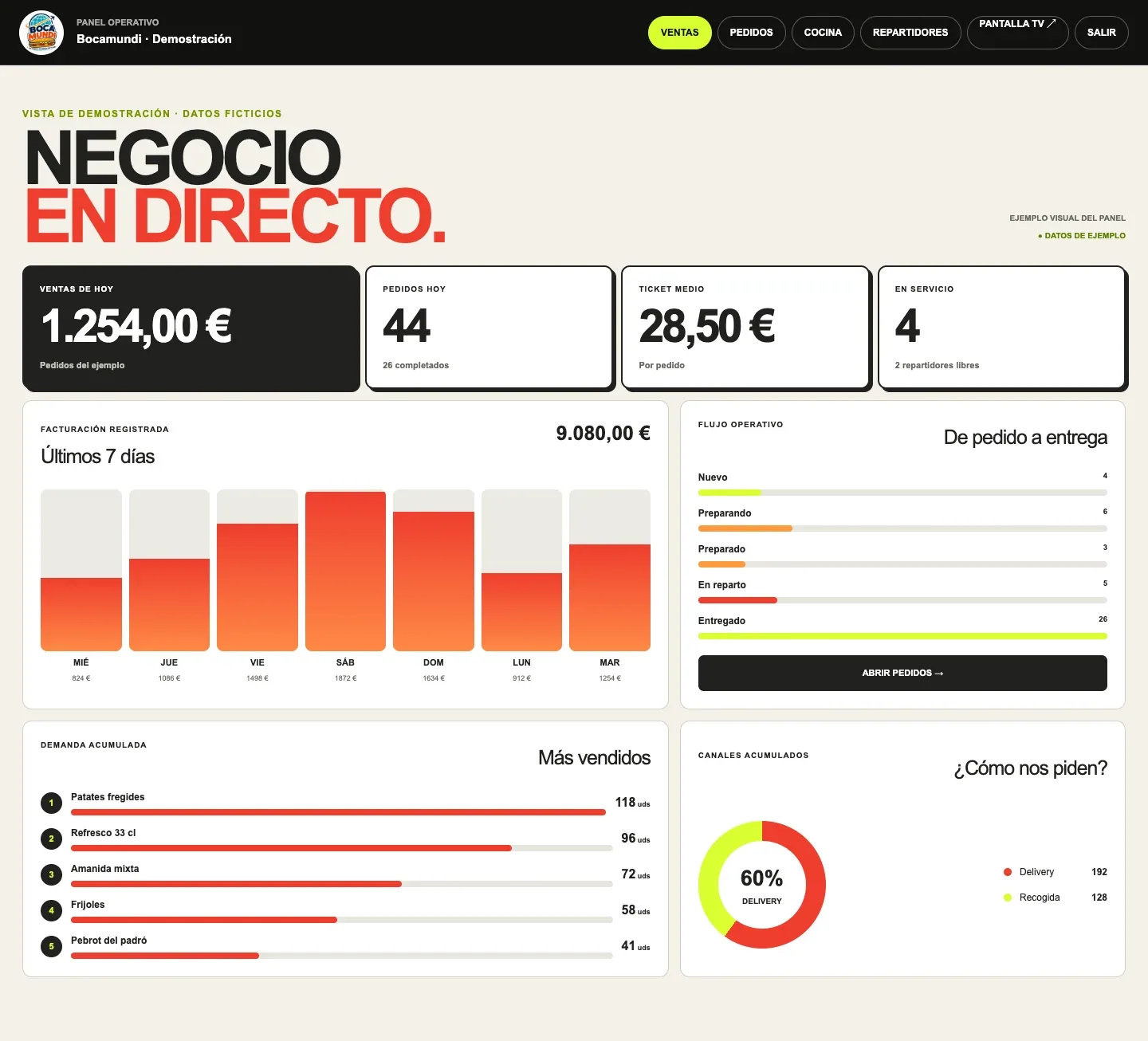Viewport: 1148px width, 1041px height.
Task: Click the Ticket medio value 28,50 €
Action: (706, 326)
